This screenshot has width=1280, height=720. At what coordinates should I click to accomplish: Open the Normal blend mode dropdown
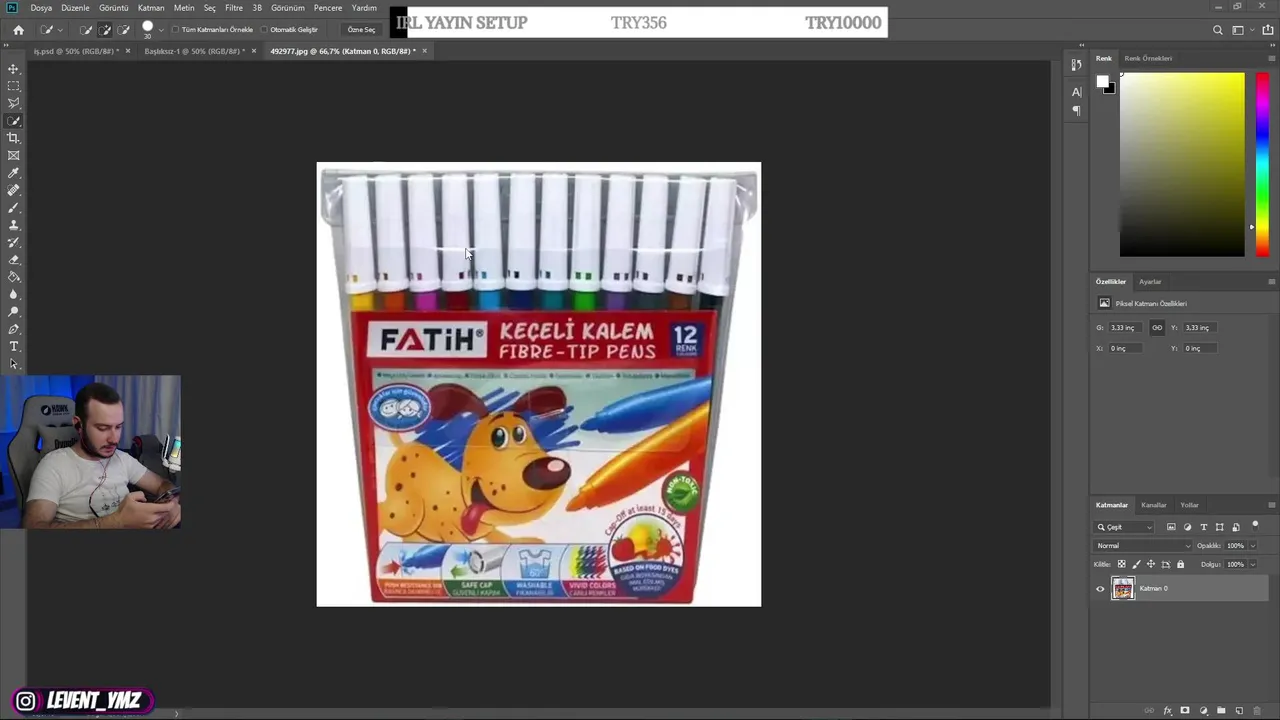(1144, 546)
